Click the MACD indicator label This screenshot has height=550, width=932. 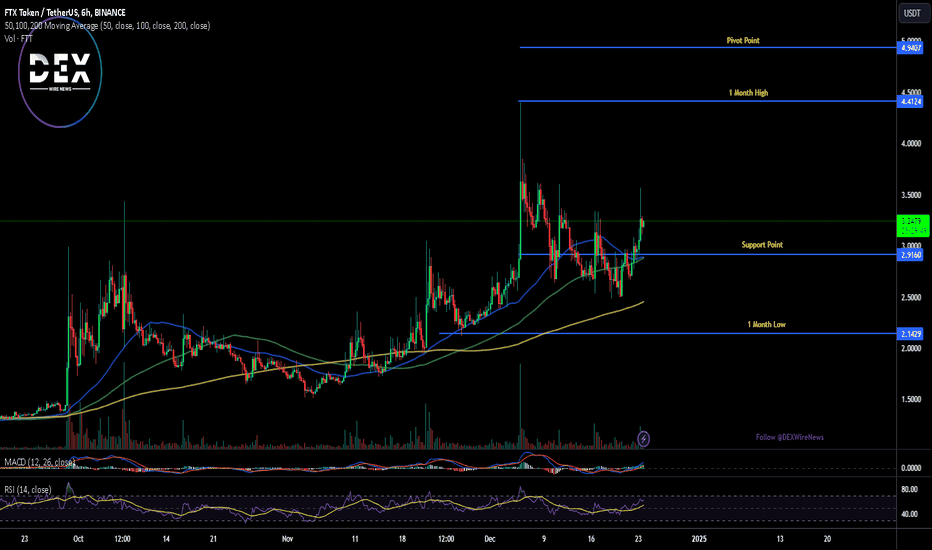click(39, 462)
